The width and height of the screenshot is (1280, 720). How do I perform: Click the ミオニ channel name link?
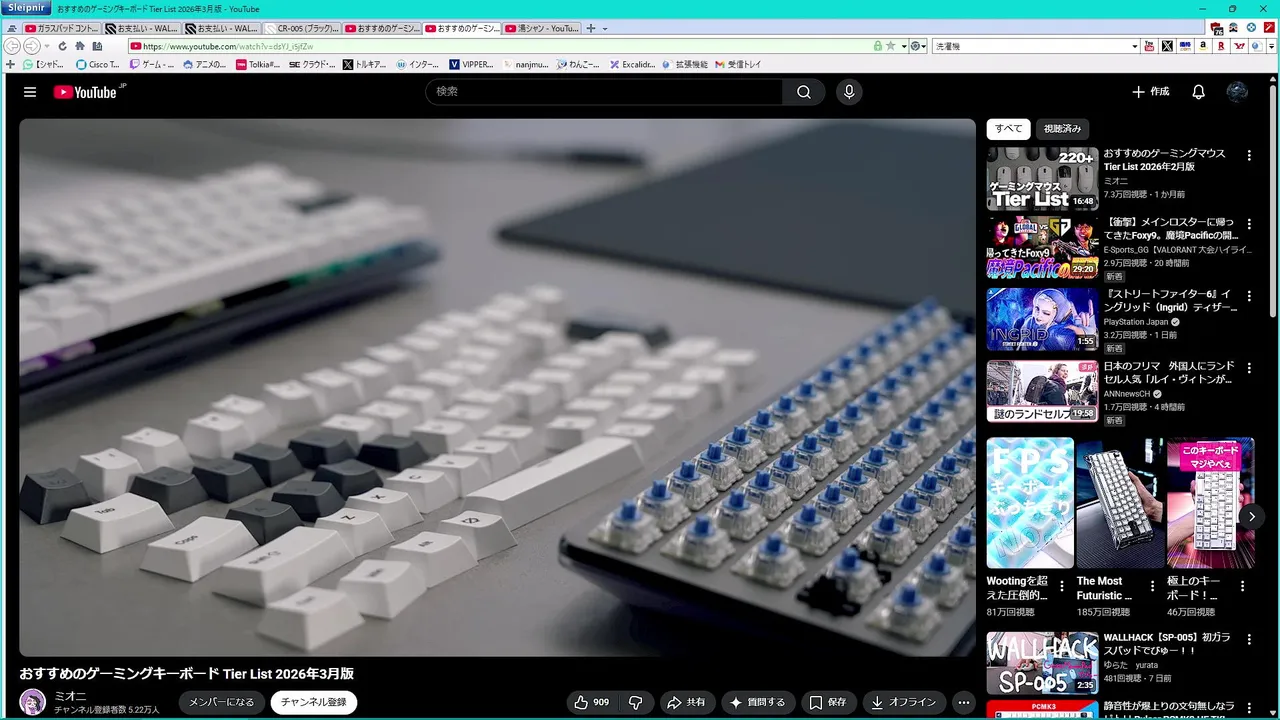pos(69,696)
